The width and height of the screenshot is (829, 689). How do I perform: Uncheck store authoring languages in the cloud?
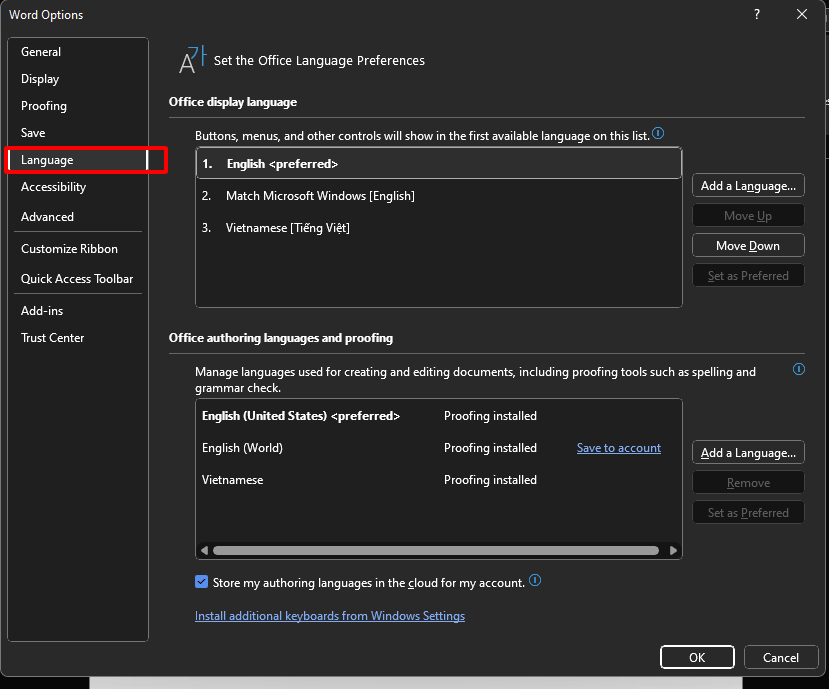coord(201,580)
